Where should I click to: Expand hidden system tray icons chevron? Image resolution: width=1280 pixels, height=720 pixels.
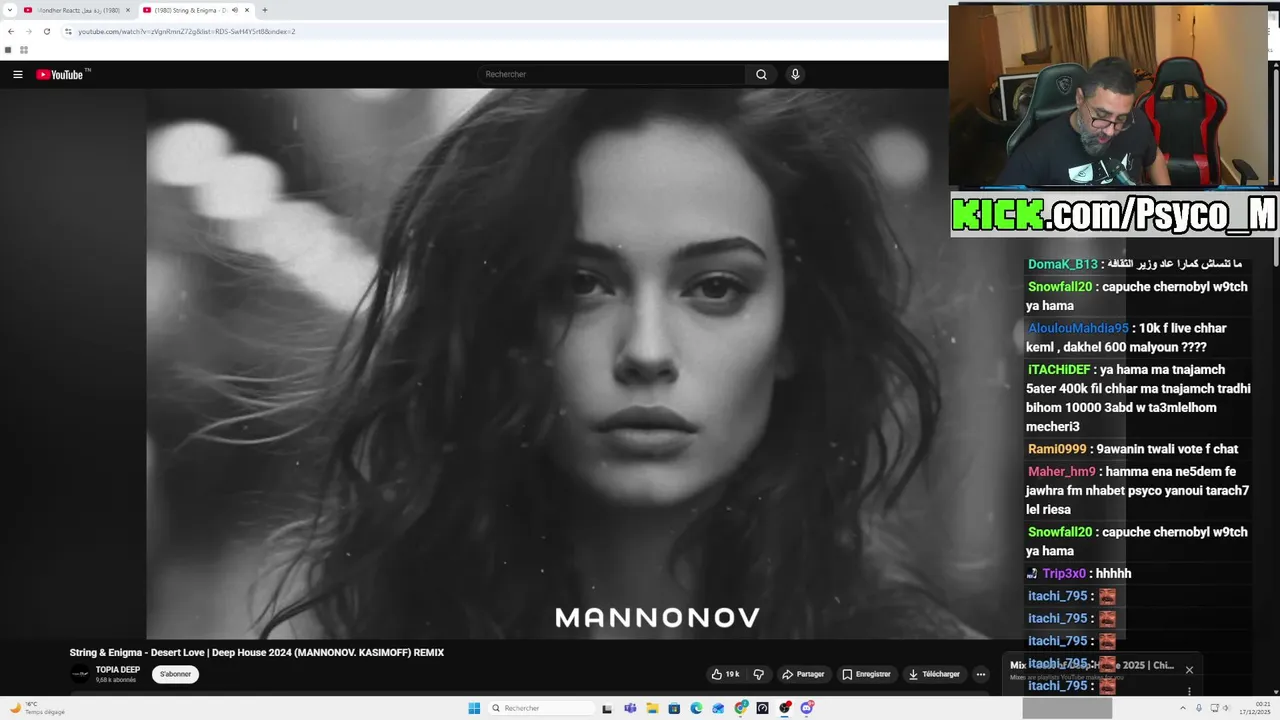click(x=1183, y=708)
